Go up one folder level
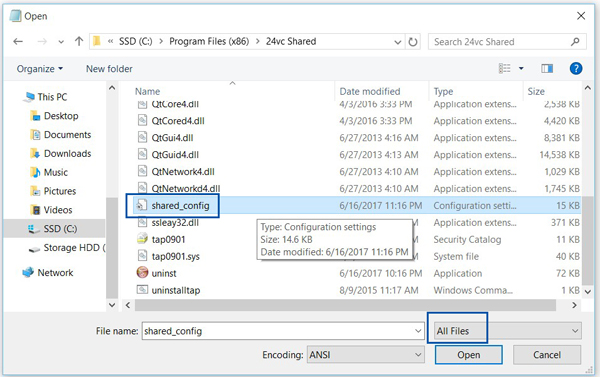This screenshot has width=600, height=377. 79,41
